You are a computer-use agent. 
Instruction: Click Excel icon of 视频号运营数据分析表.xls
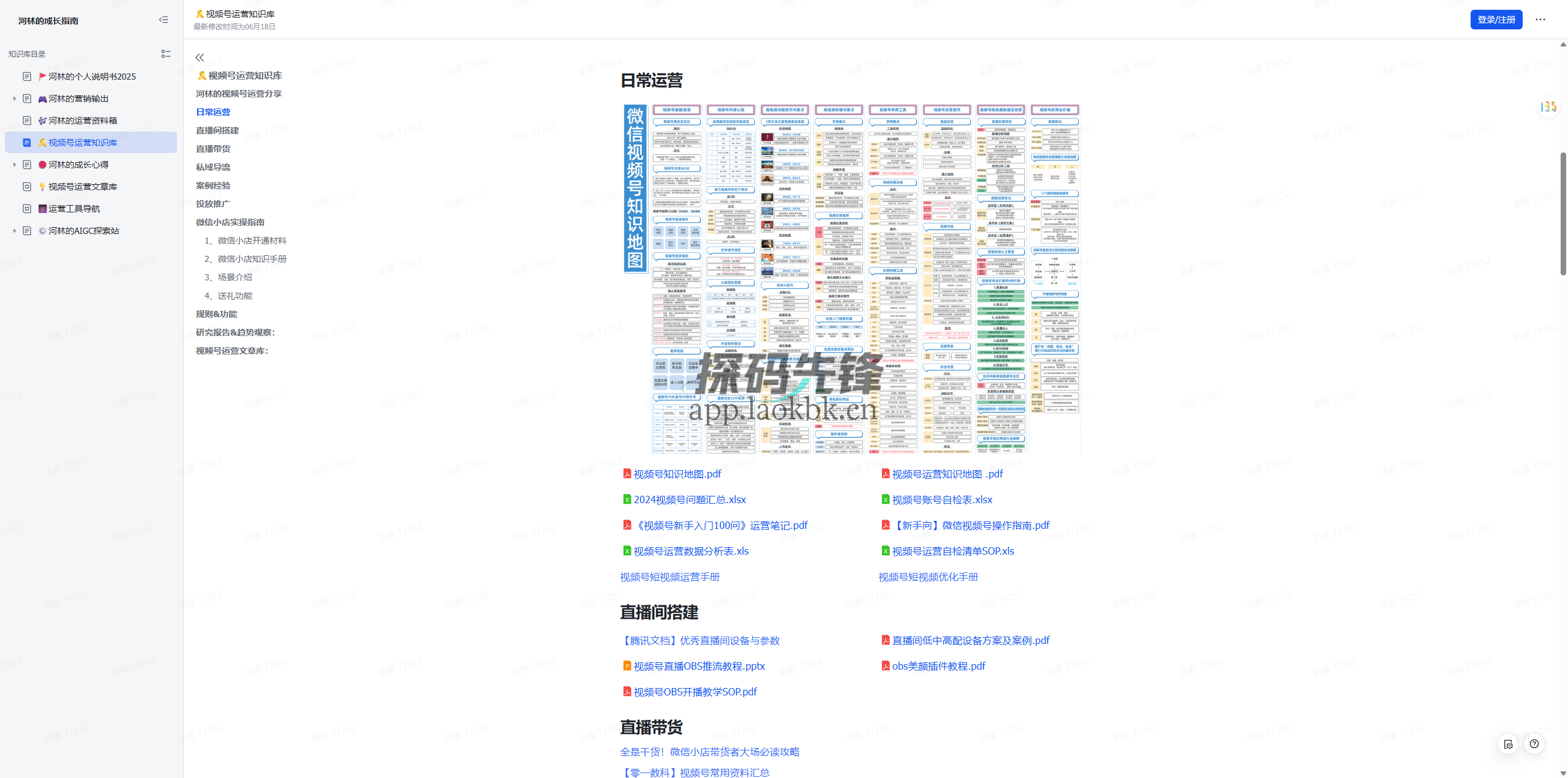(627, 551)
